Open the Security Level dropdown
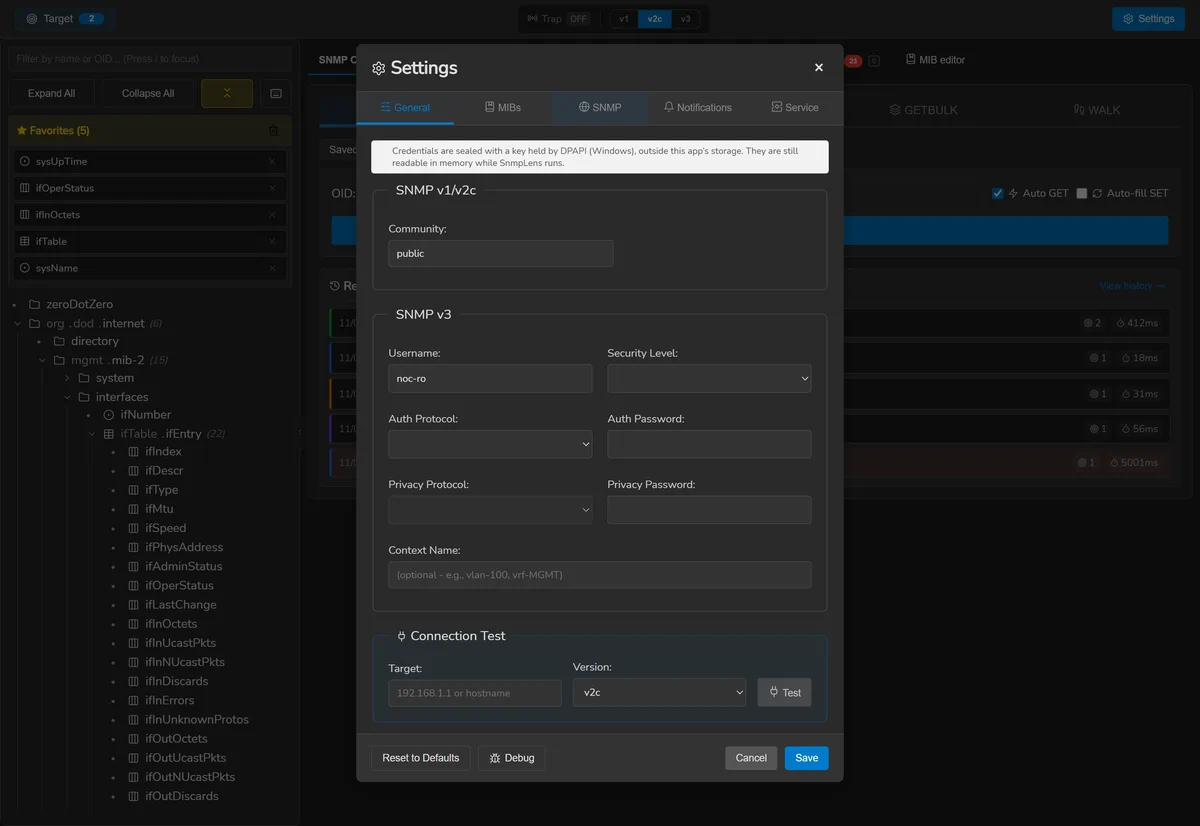1200x826 pixels. click(x=709, y=379)
